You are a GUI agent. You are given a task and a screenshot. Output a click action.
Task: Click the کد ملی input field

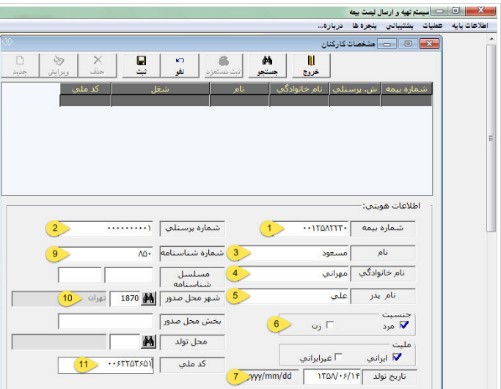click(106, 365)
